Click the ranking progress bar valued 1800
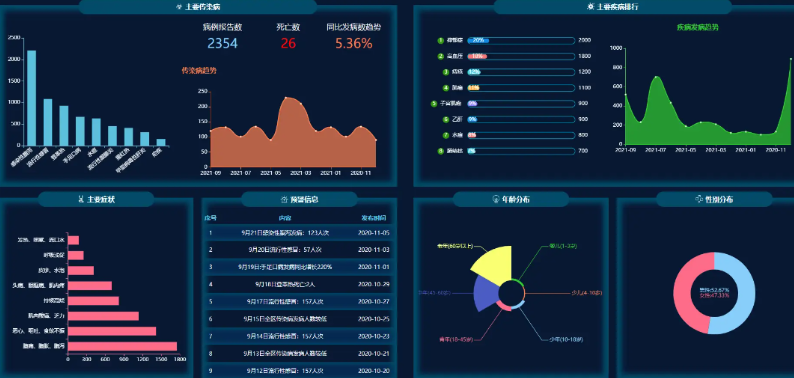This screenshot has height=378, width=794. coord(521,56)
